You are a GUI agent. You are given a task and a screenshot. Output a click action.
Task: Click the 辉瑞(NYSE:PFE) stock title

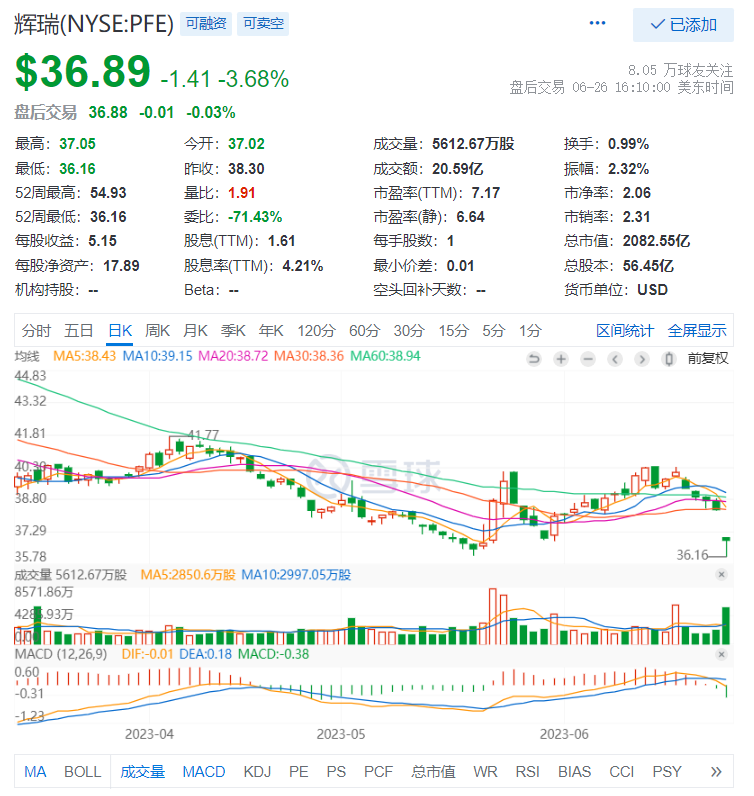pyautogui.click(x=94, y=24)
